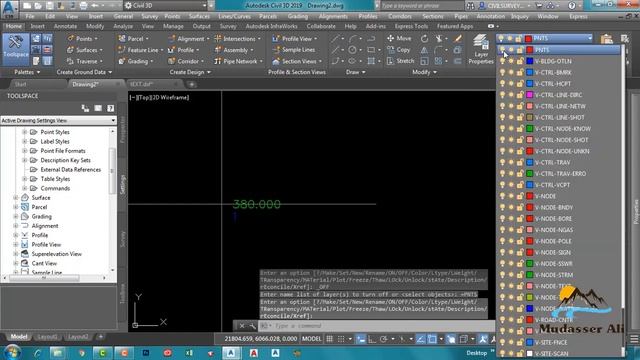Click the Feature Line tool icon

coord(122,50)
